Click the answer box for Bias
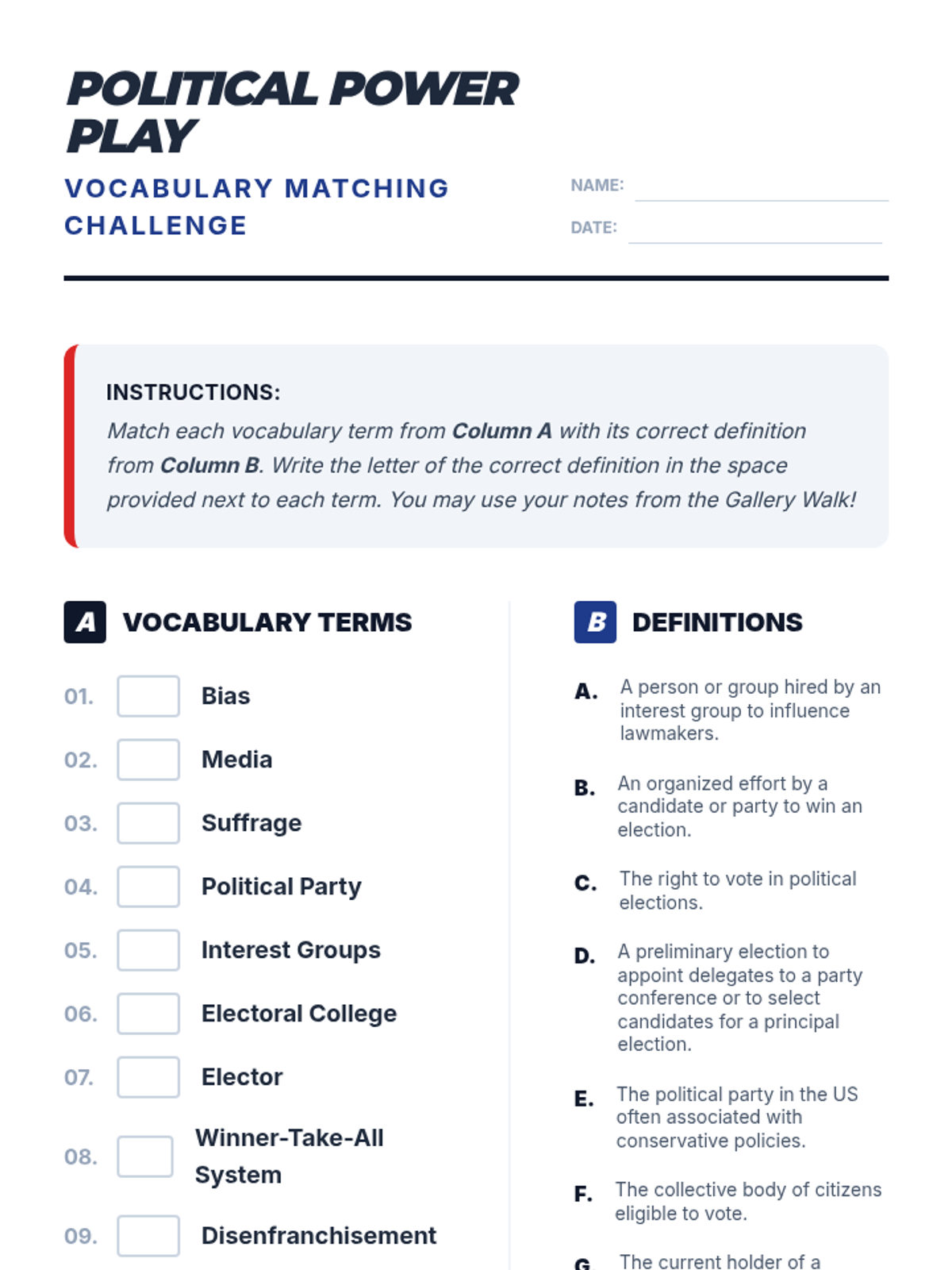 pyautogui.click(x=148, y=696)
